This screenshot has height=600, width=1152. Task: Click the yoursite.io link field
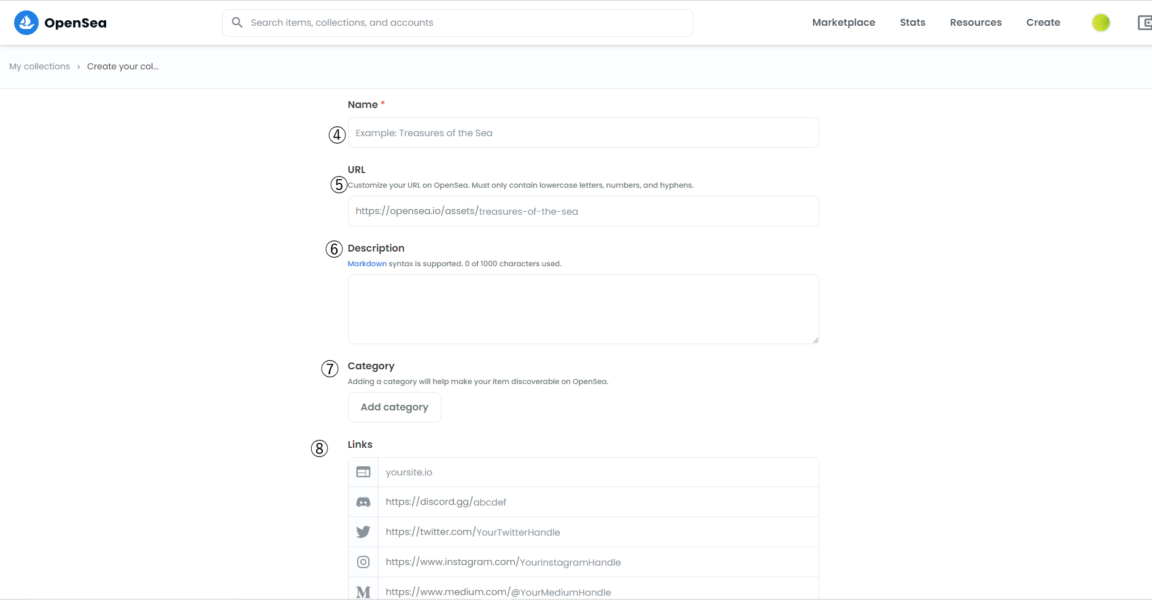(598, 472)
